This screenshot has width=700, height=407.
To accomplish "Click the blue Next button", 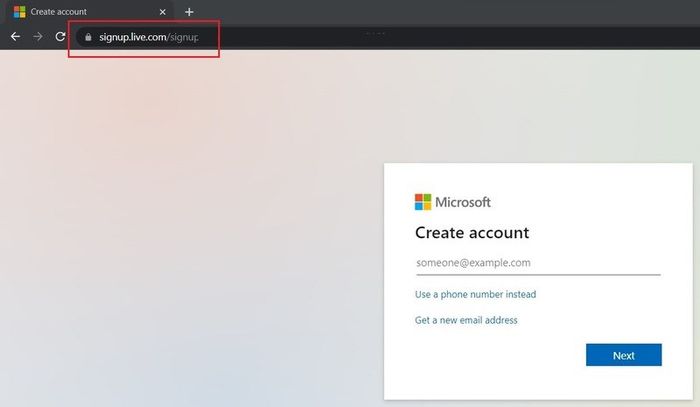I will point(624,355).
